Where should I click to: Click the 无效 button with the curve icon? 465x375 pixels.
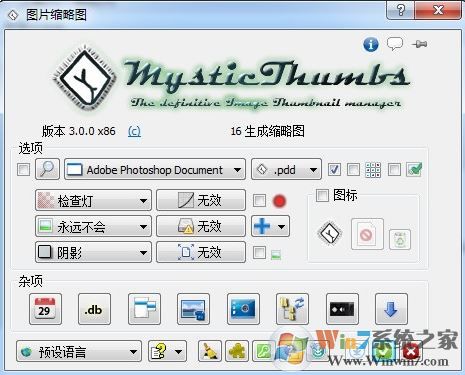[x=201, y=200]
